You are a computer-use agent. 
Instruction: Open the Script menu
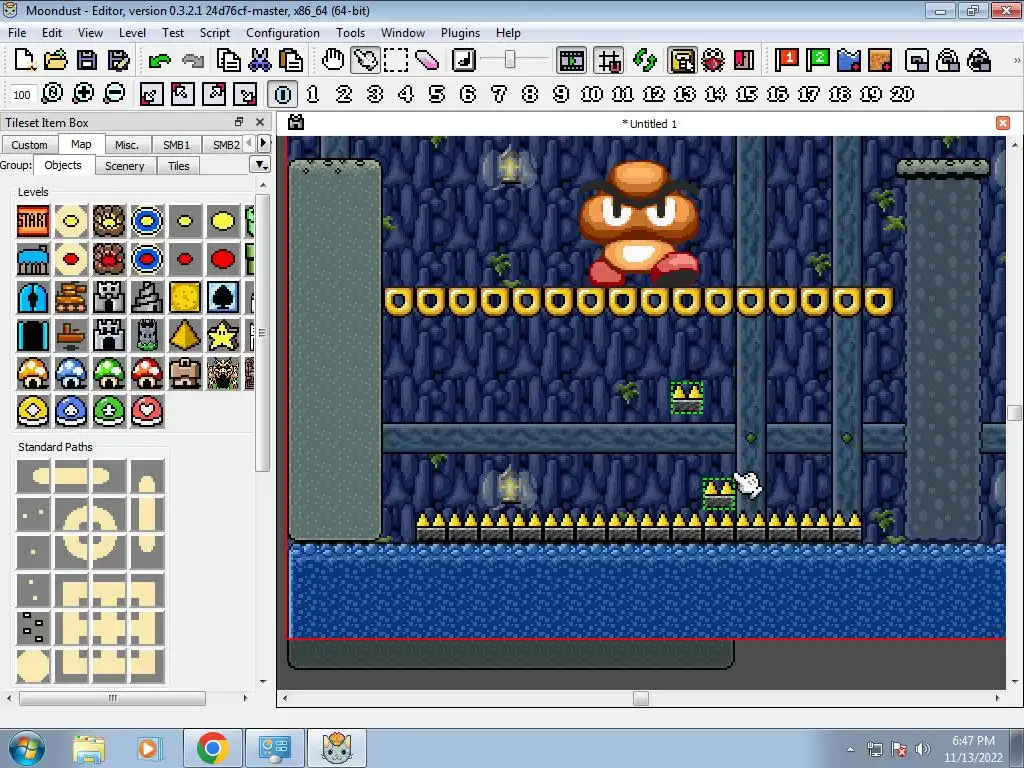pos(215,33)
